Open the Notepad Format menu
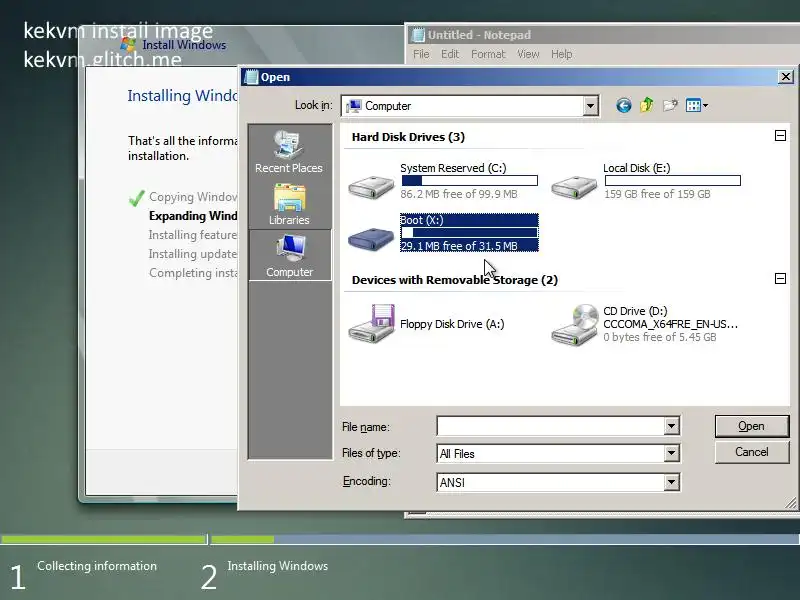 pos(488,54)
